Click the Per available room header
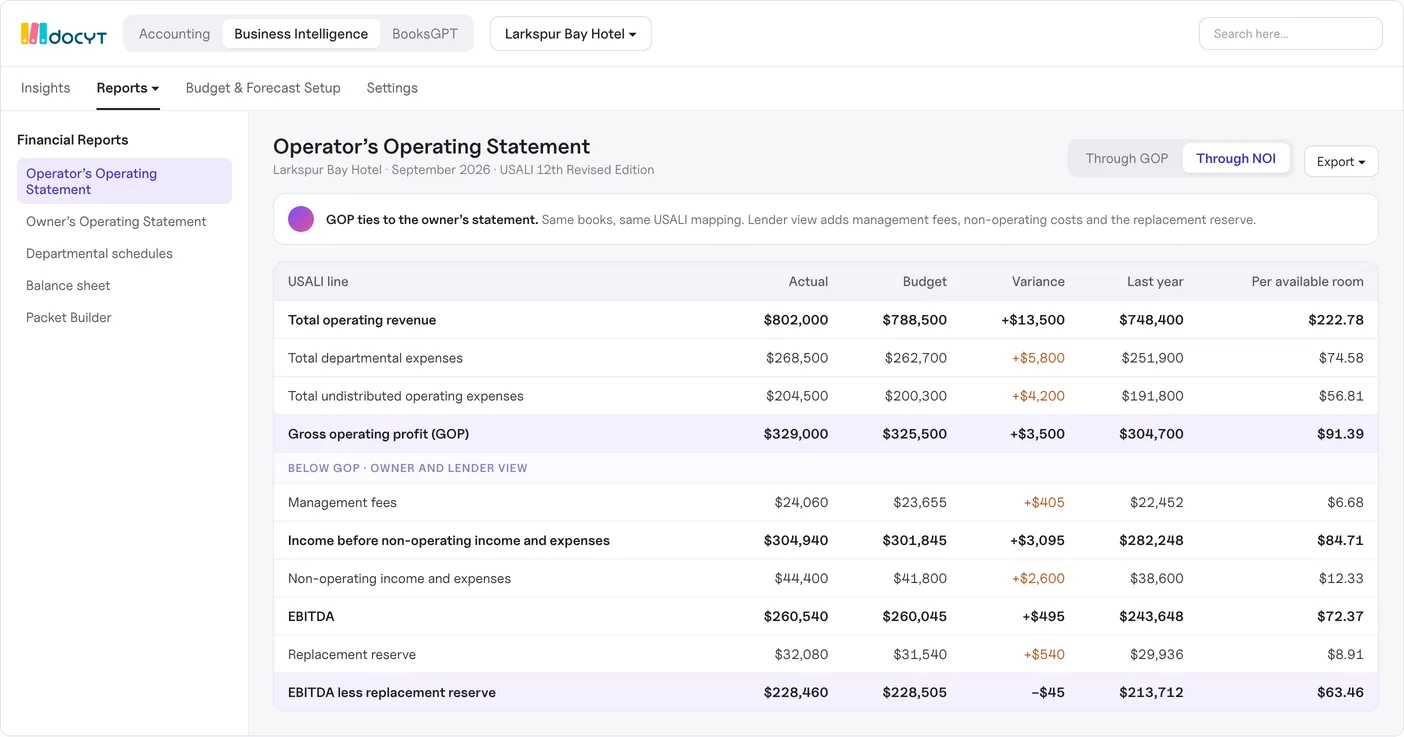Screen dimensions: 1404x737 [1307, 282]
